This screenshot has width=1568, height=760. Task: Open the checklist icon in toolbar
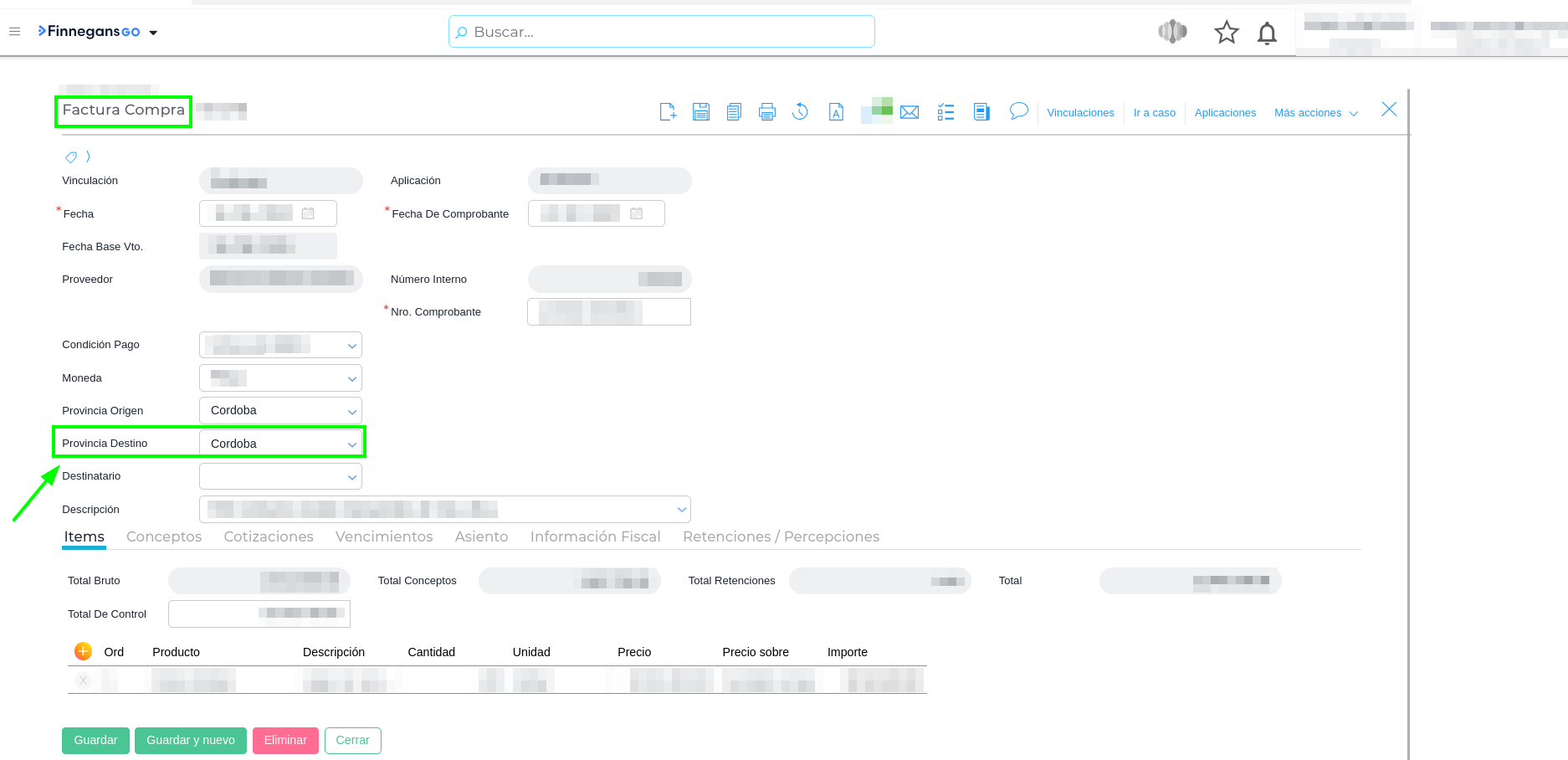click(x=945, y=112)
